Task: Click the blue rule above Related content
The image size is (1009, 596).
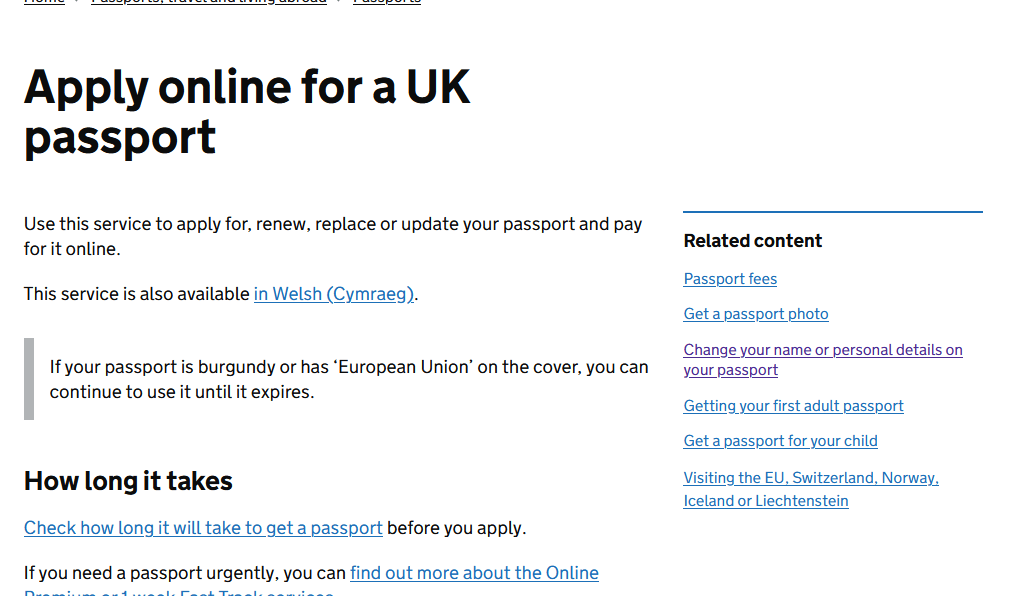Action: point(832,212)
